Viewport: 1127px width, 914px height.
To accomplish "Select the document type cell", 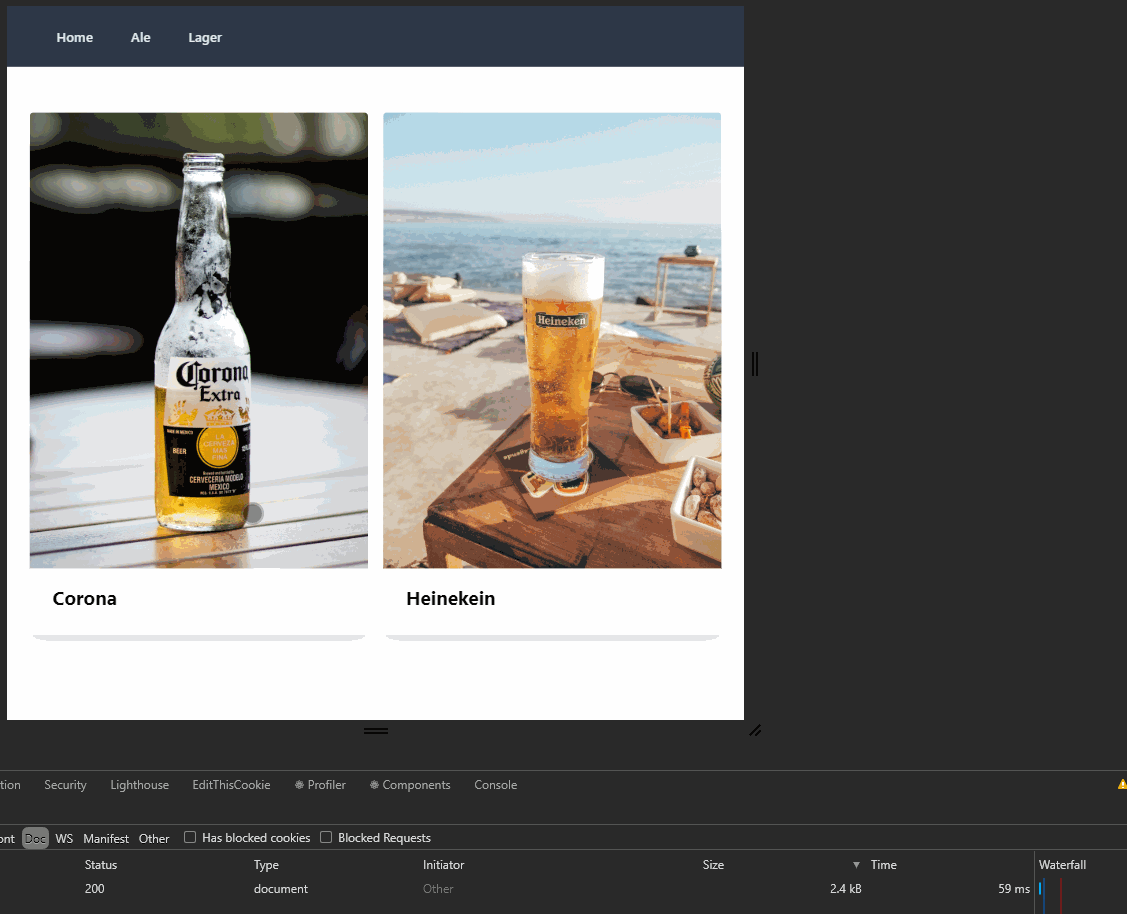I will click(280, 889).
